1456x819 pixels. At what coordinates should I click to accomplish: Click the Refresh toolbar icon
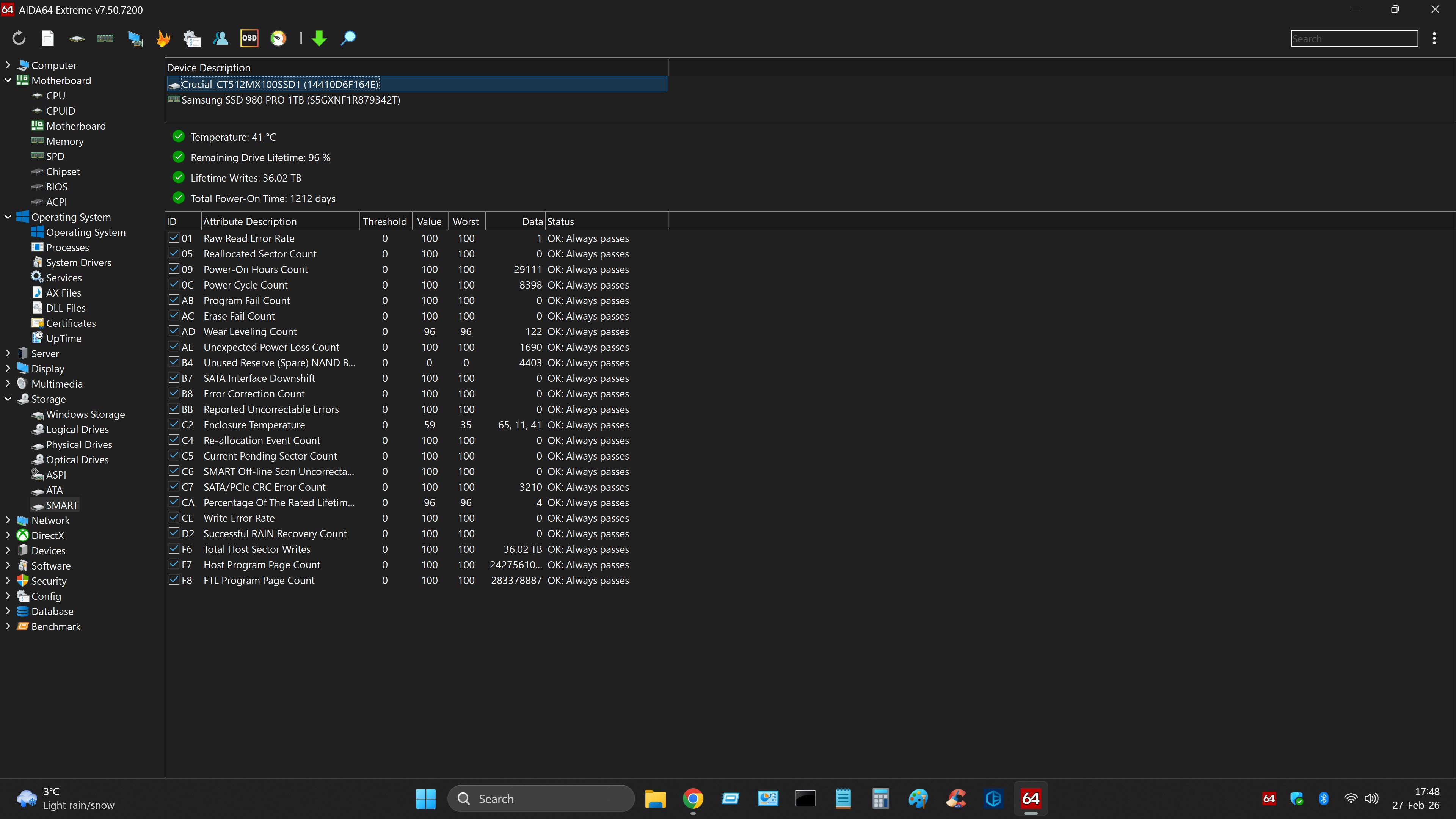(x=19, y=38)
